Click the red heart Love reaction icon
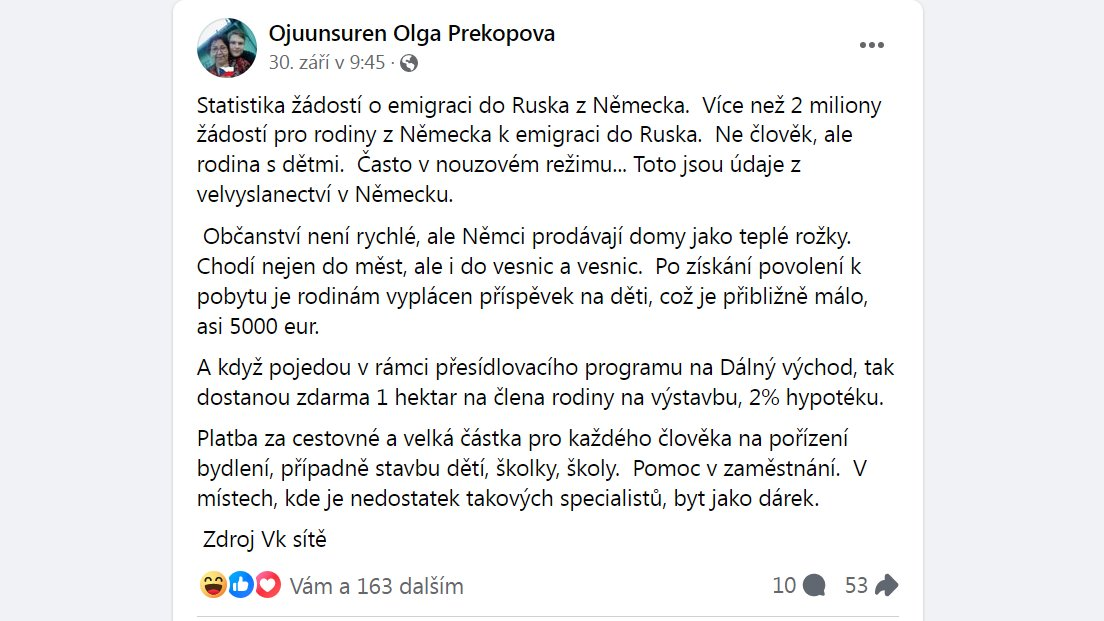 267,585
